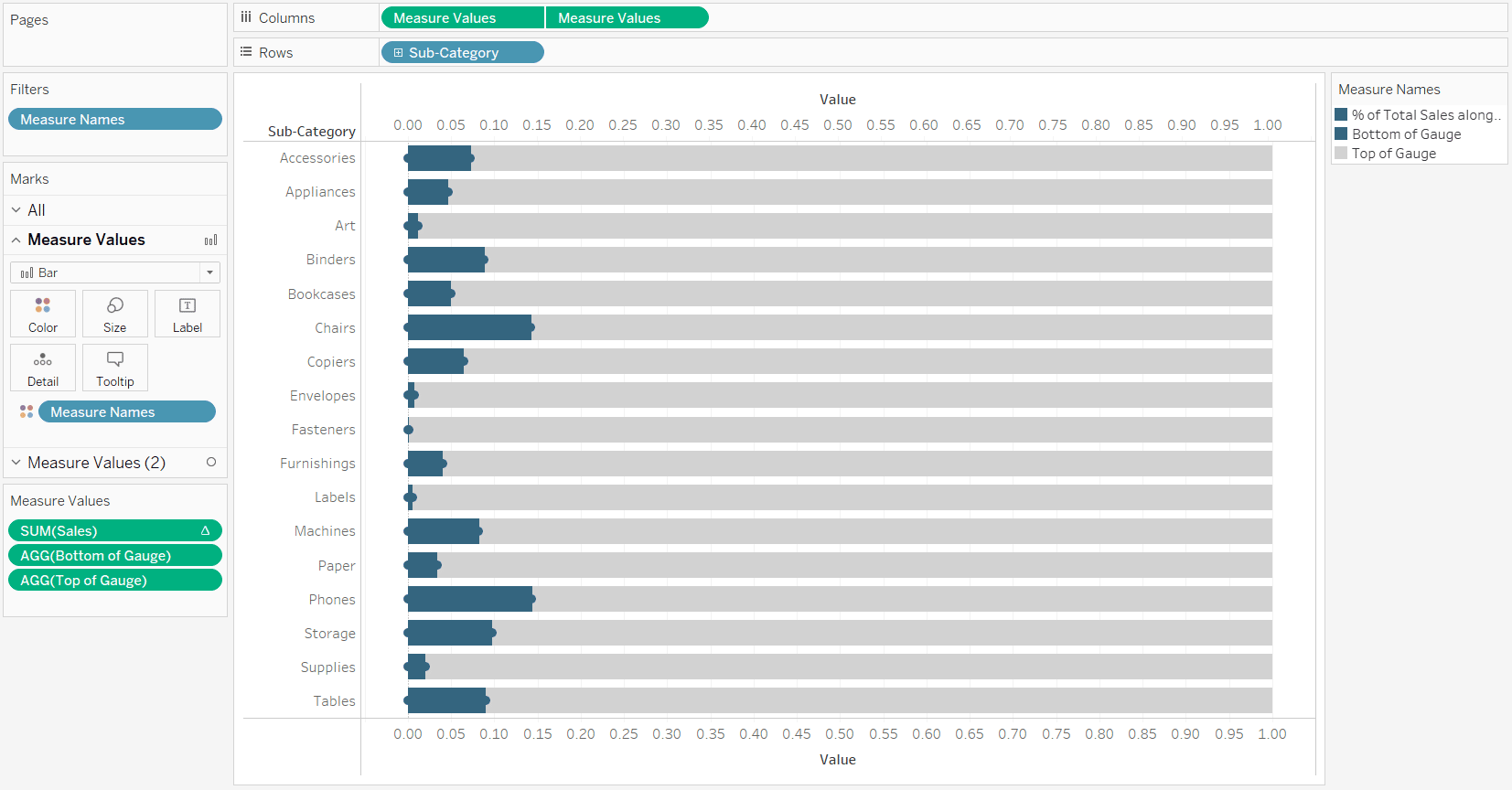This screenshot has width=1512, height=790.
Task: Click the Chairs bar in the chart
Action: pyautogui.click(x=466, y=327)
